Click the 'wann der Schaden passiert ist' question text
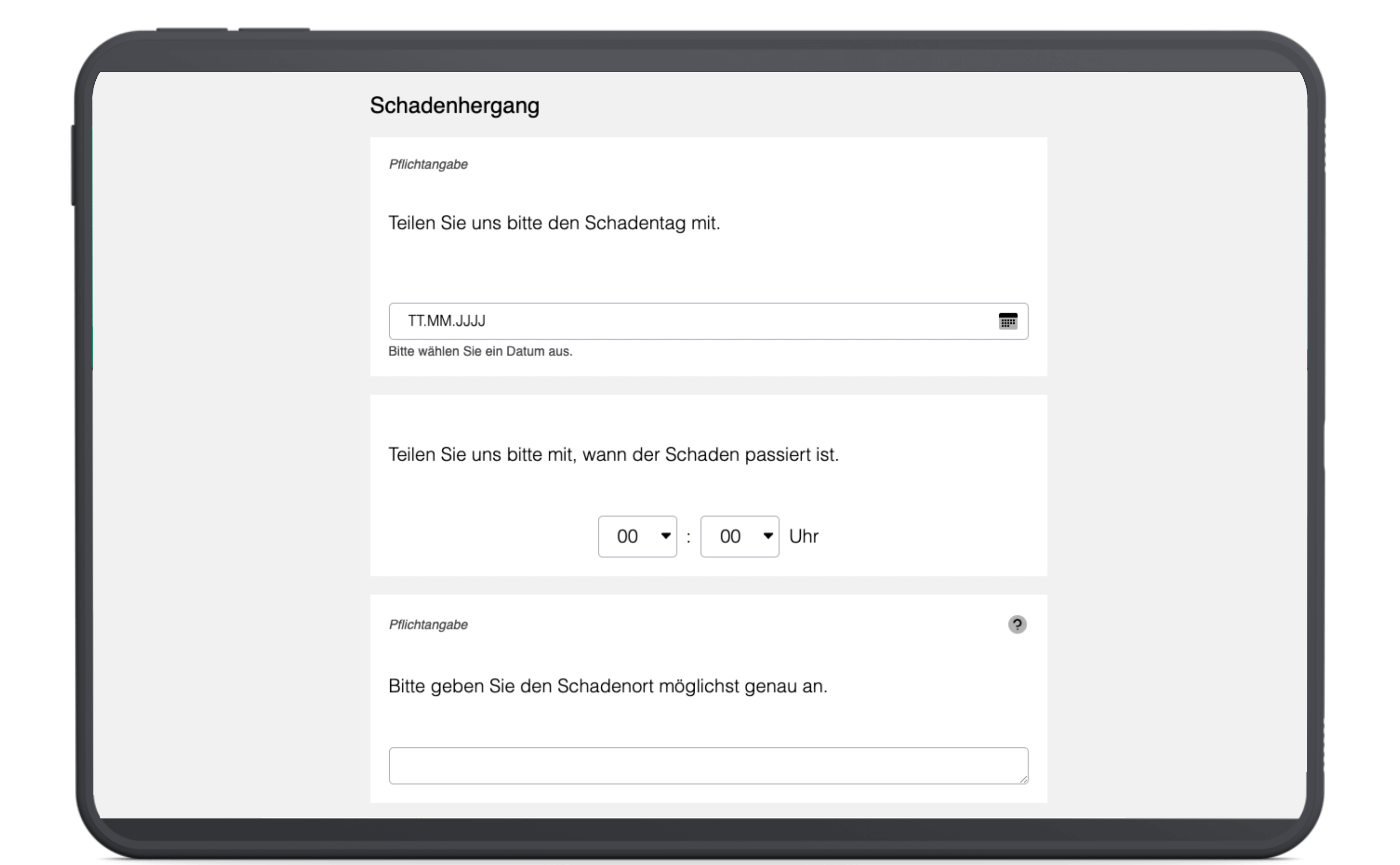The image size is (1400, 865). click(613, 455)
